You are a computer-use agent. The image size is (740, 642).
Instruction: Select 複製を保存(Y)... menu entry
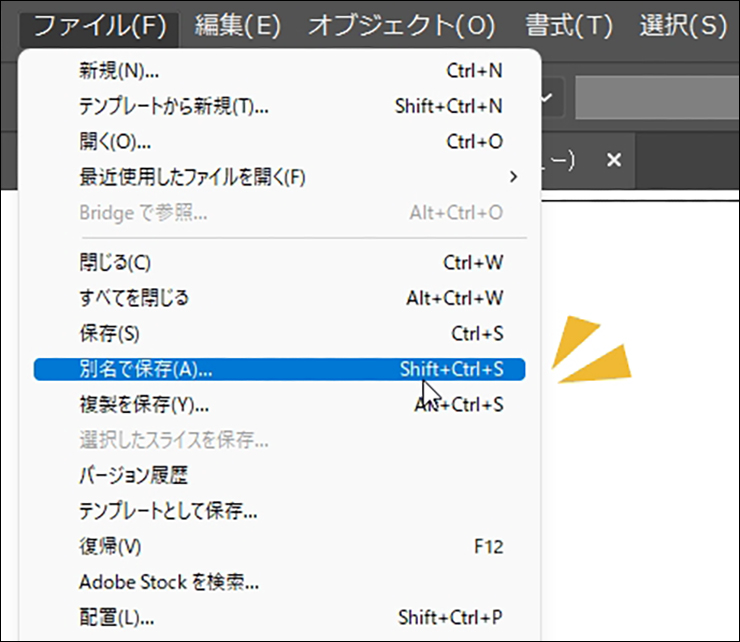pos(144,405)
